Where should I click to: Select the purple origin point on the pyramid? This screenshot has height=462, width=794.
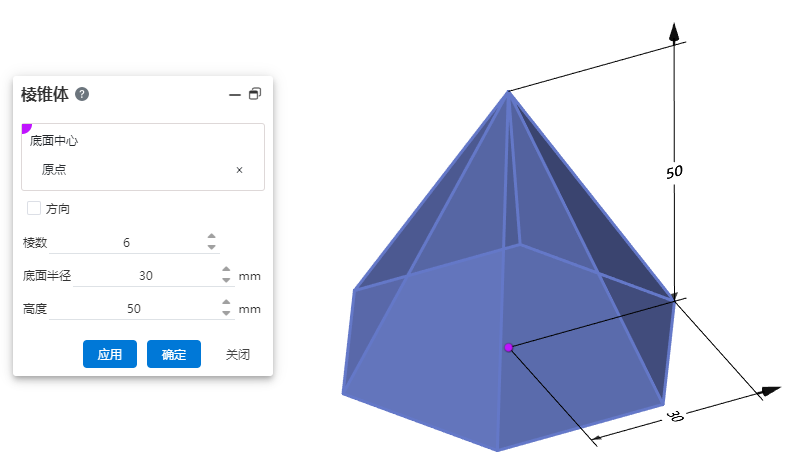[x=509, y=347]
